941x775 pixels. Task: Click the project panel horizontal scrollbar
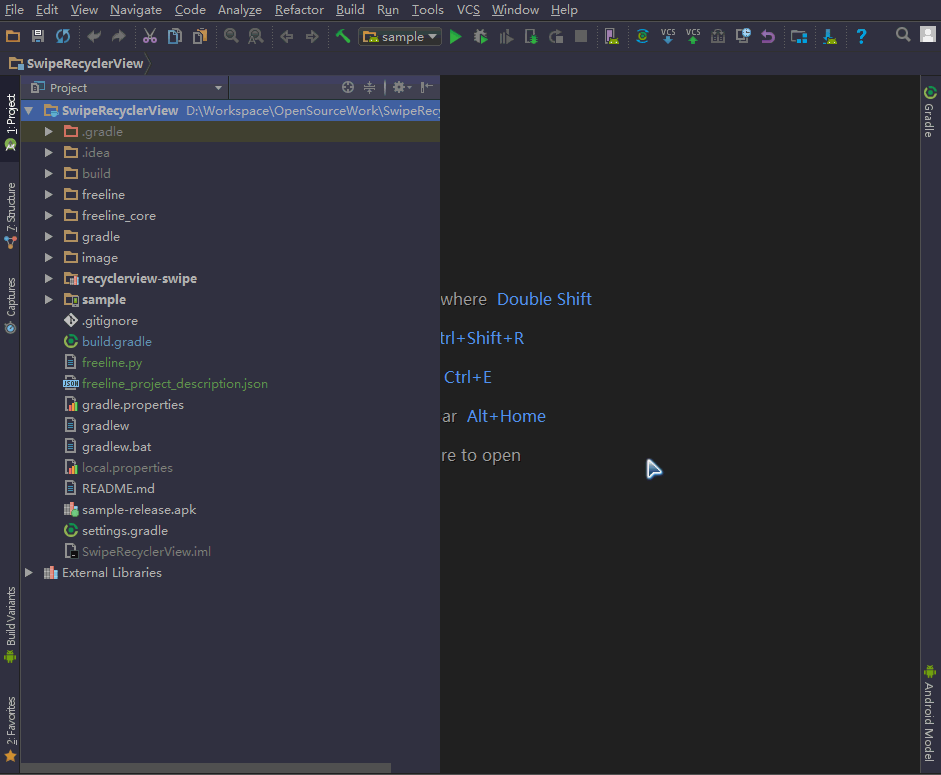pyautogui.click(x=205, y=768)
